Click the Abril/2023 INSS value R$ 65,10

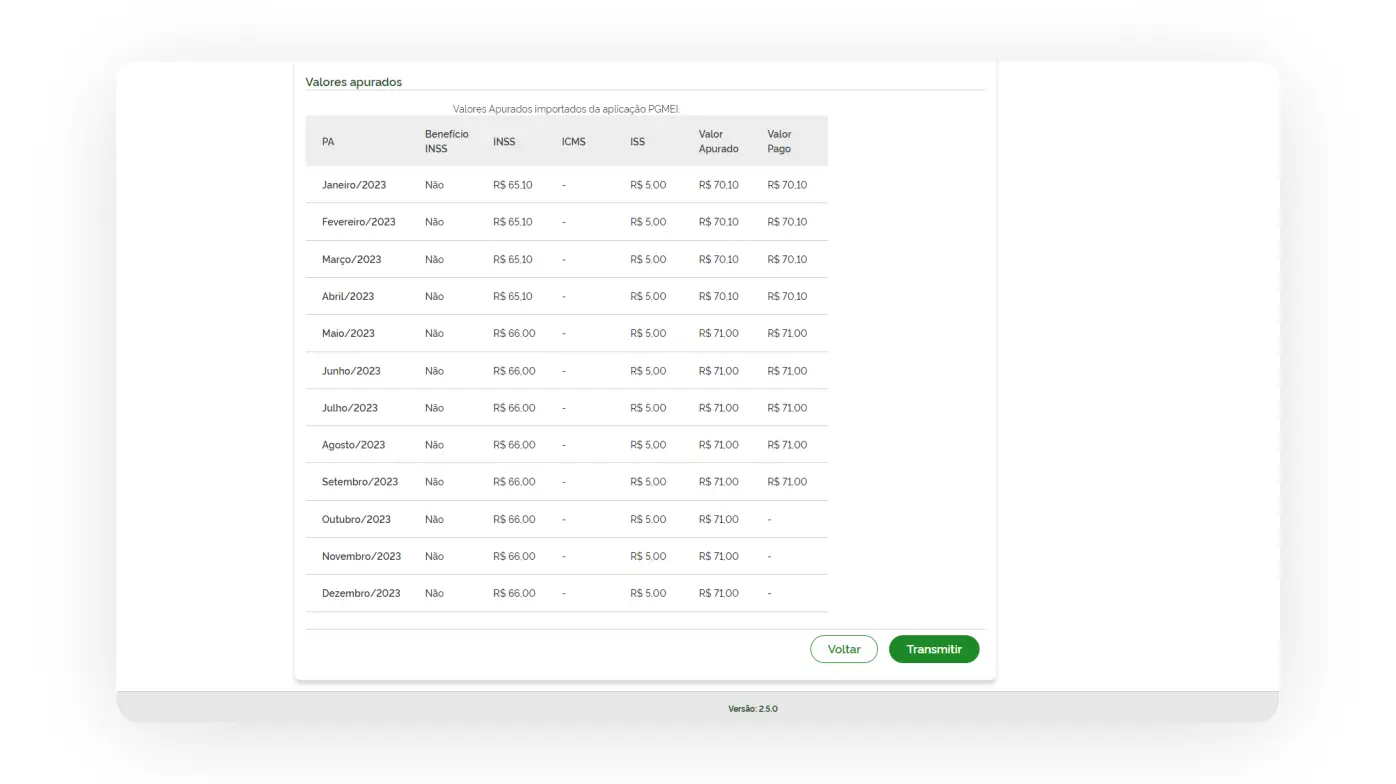[513, 296]
